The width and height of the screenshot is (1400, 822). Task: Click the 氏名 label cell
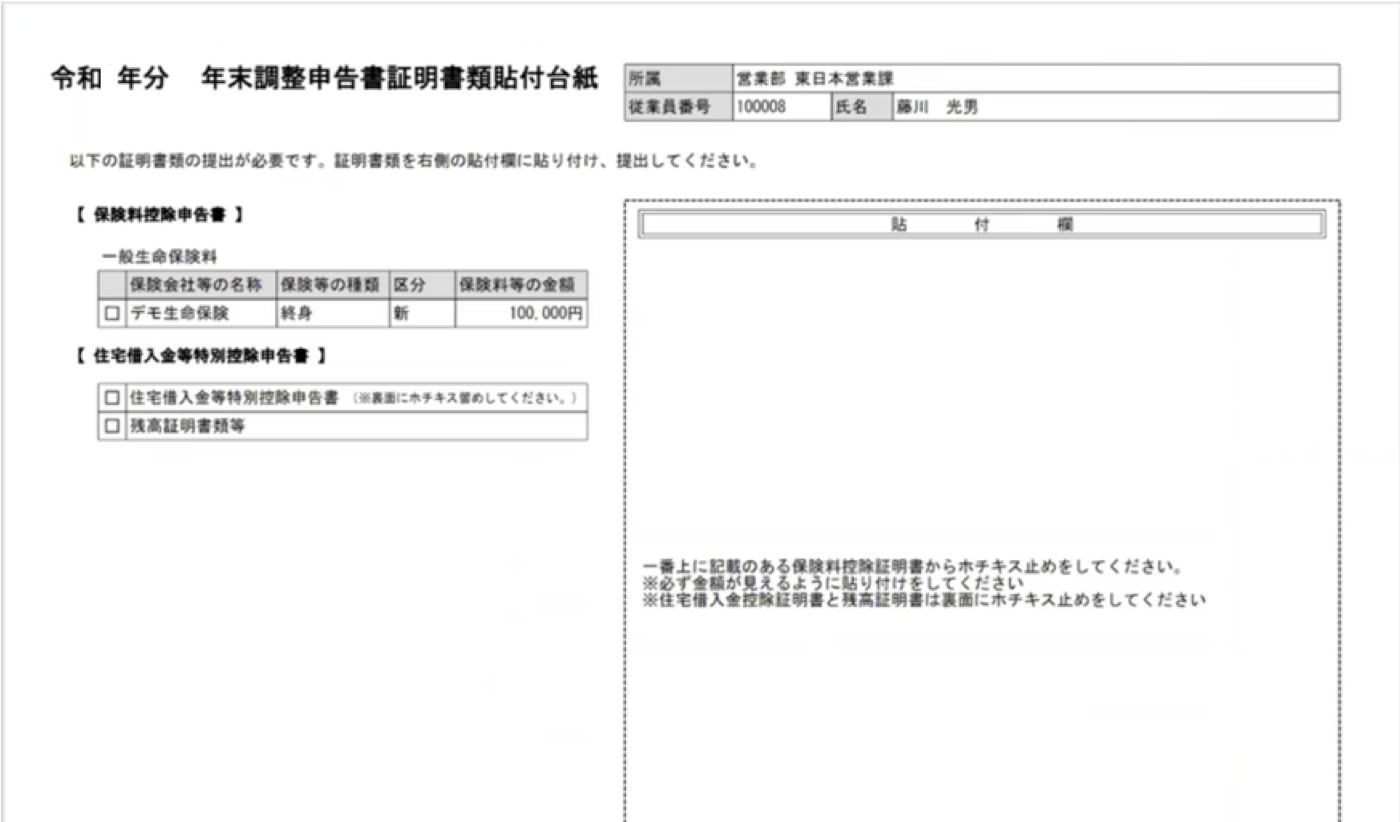(x=861, y=107)
